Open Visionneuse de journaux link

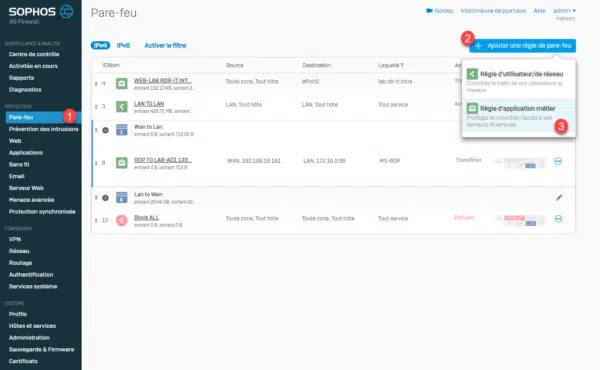pos(493,11)
